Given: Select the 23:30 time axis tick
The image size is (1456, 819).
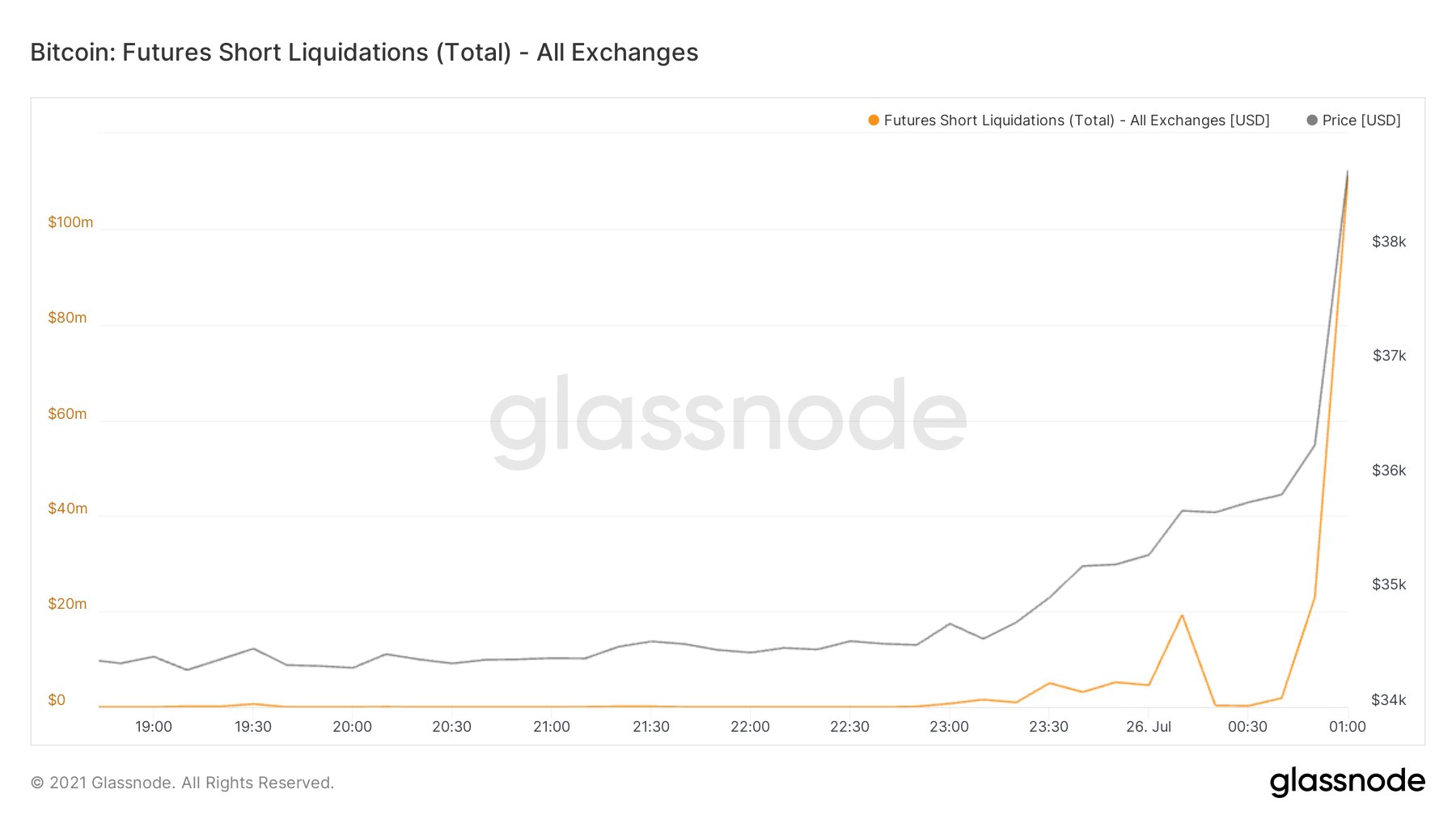Looking at the screenshot, I should point(1048,727).
